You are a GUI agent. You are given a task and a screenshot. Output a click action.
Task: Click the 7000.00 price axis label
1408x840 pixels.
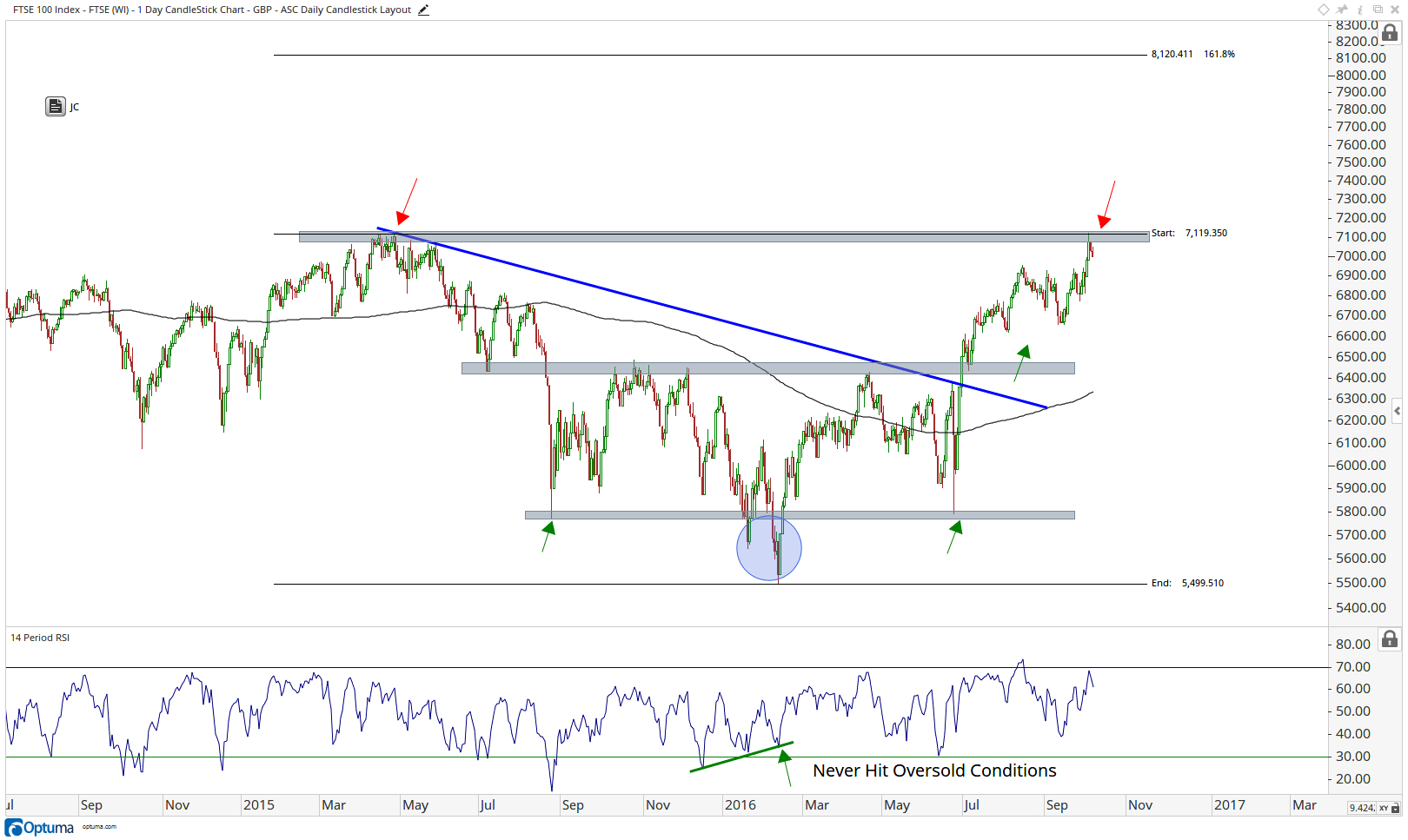pos(1361,255)
